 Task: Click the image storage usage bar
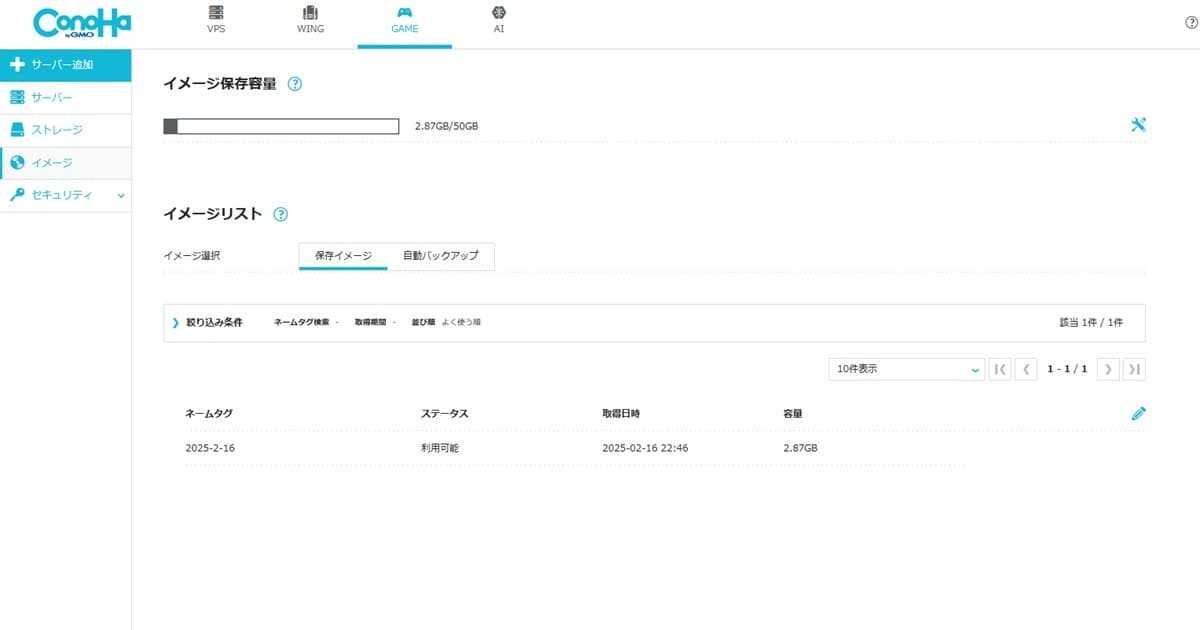point(281,126)
